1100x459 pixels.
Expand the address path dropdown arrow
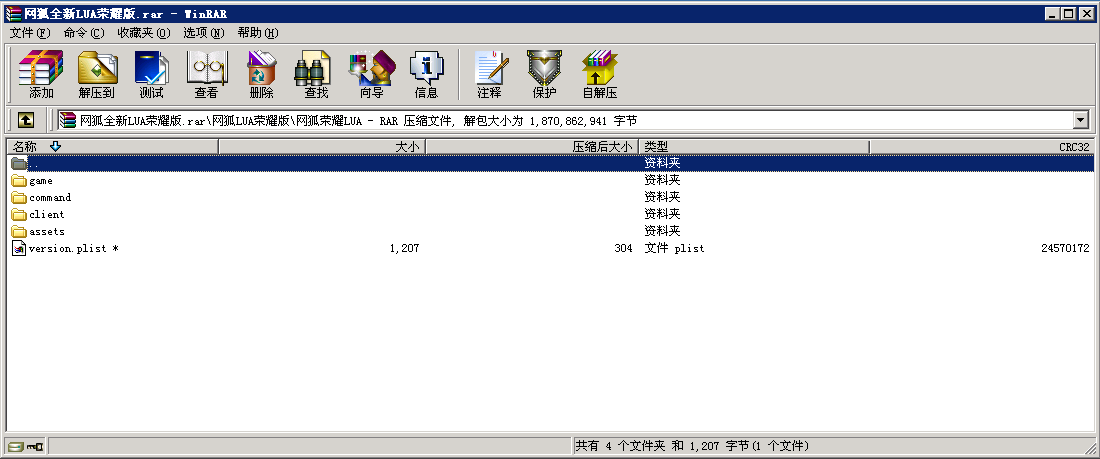1080,120
